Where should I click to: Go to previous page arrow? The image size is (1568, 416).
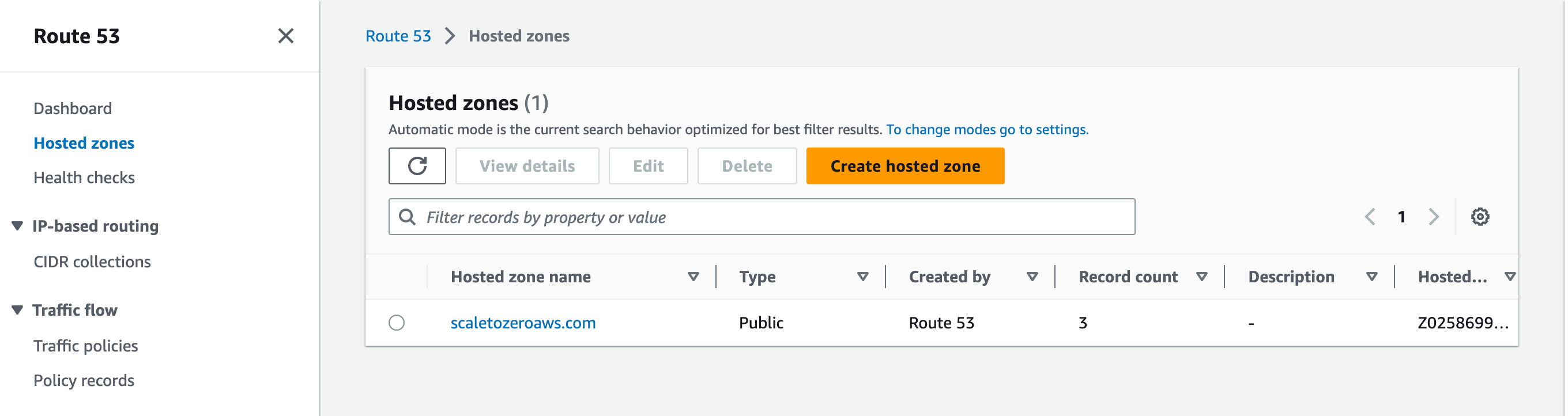point(1370,217)
